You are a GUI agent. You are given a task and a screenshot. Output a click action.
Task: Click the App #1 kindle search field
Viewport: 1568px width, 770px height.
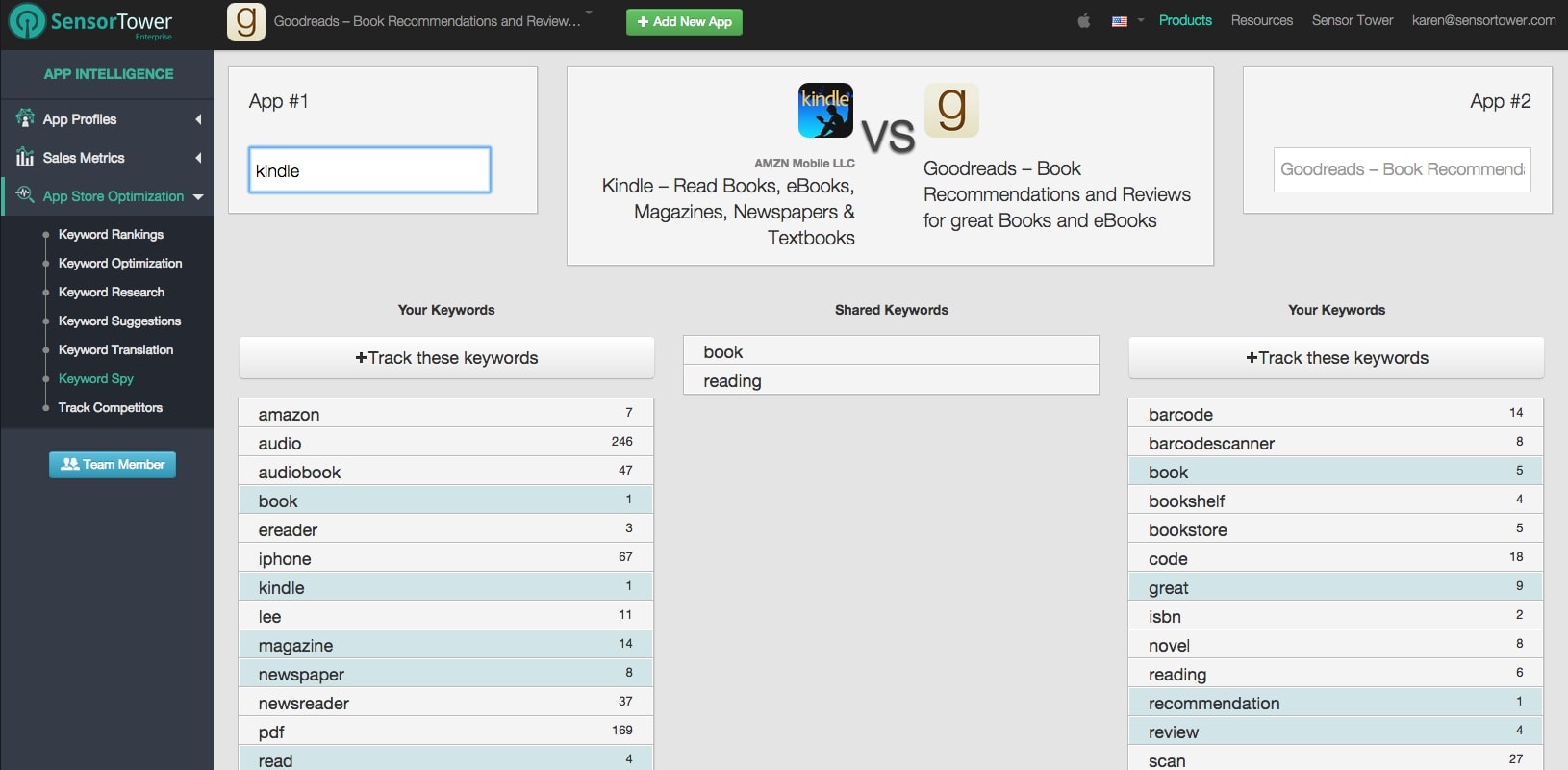click(369, 170)
